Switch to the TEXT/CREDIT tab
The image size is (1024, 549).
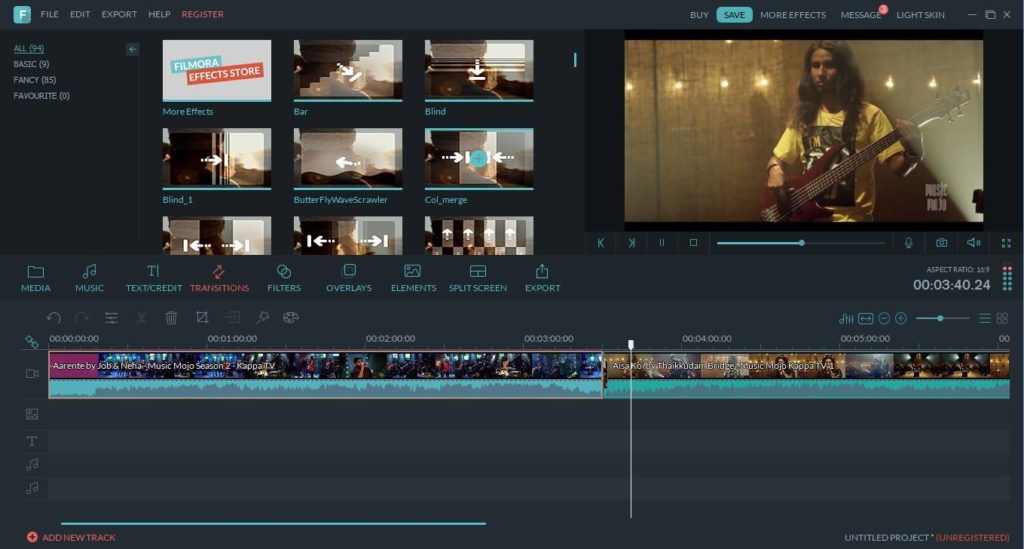click(x=153, y=278)
